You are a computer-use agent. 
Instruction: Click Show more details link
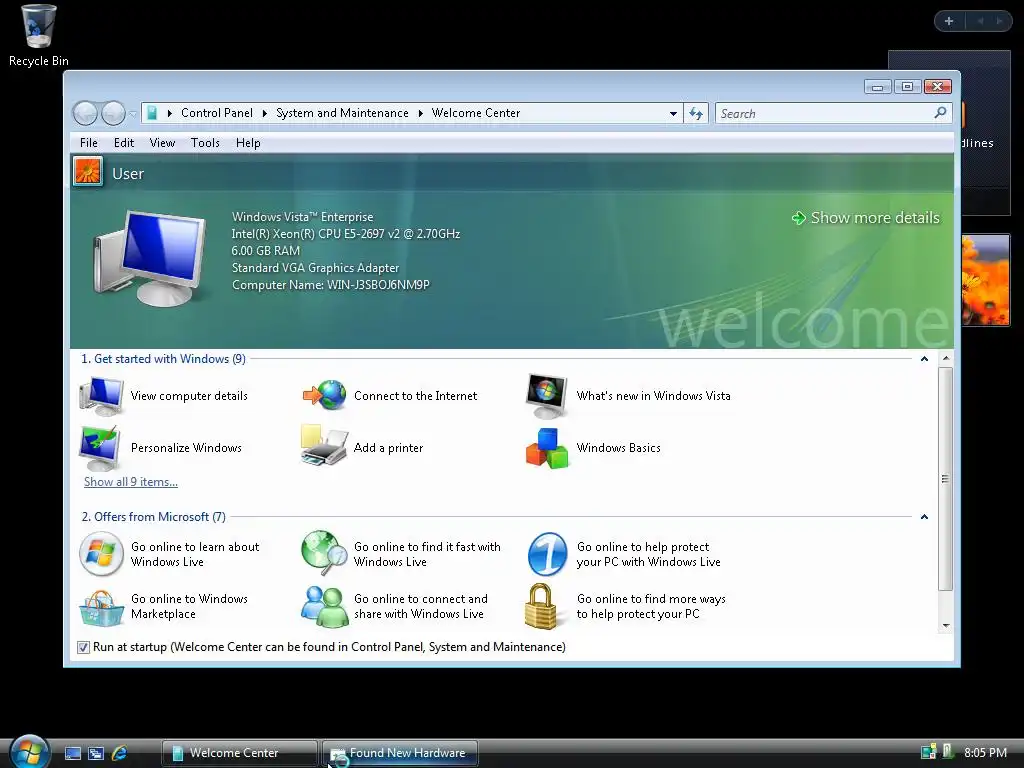[866, 217]
